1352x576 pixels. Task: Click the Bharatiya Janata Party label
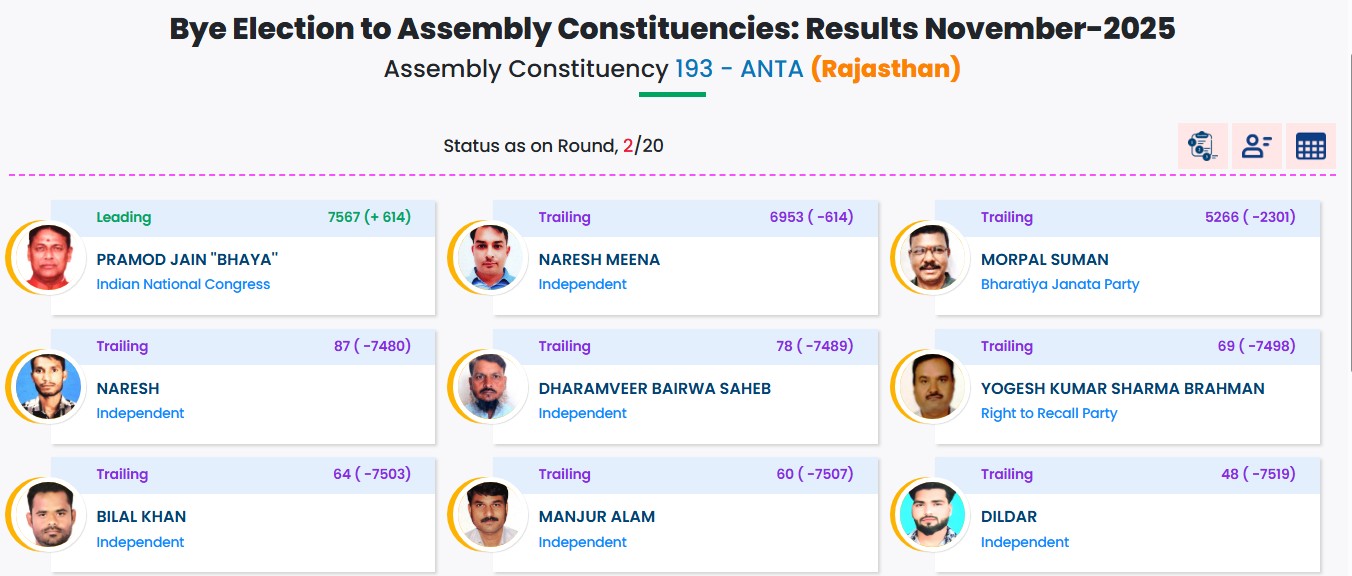[1060, 284]
